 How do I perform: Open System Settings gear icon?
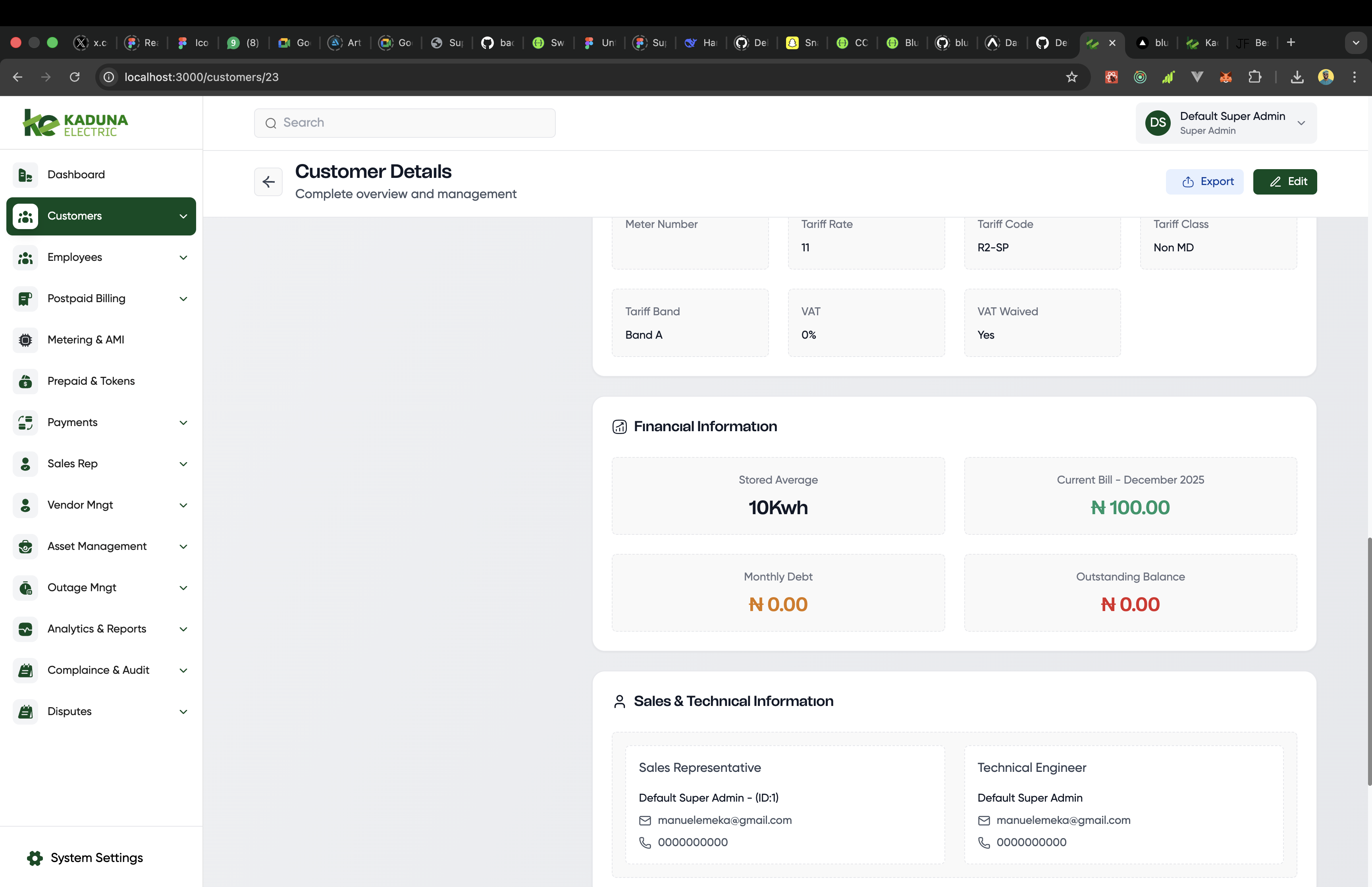coord(35,858)
